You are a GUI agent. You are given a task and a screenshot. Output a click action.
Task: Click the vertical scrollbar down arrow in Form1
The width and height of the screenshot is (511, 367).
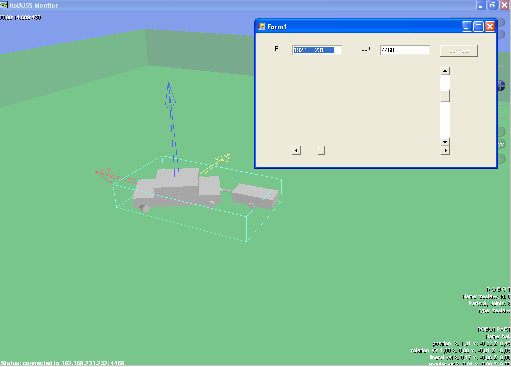point(445,142)
